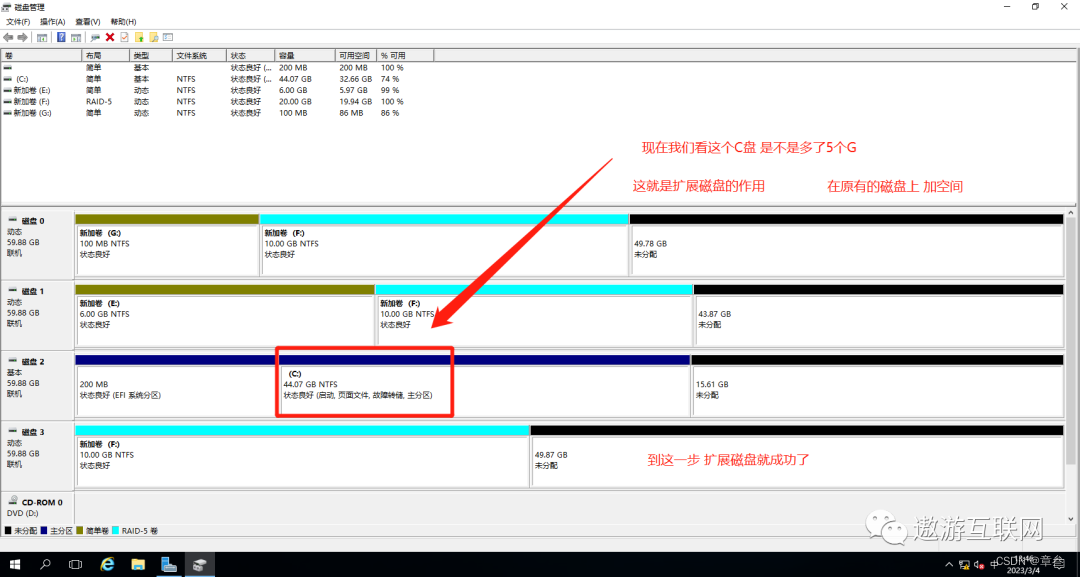Viewport: 1080px width, 577px height.
Task: Click the black 未分配 legend swatch
Action: point(8,531)
